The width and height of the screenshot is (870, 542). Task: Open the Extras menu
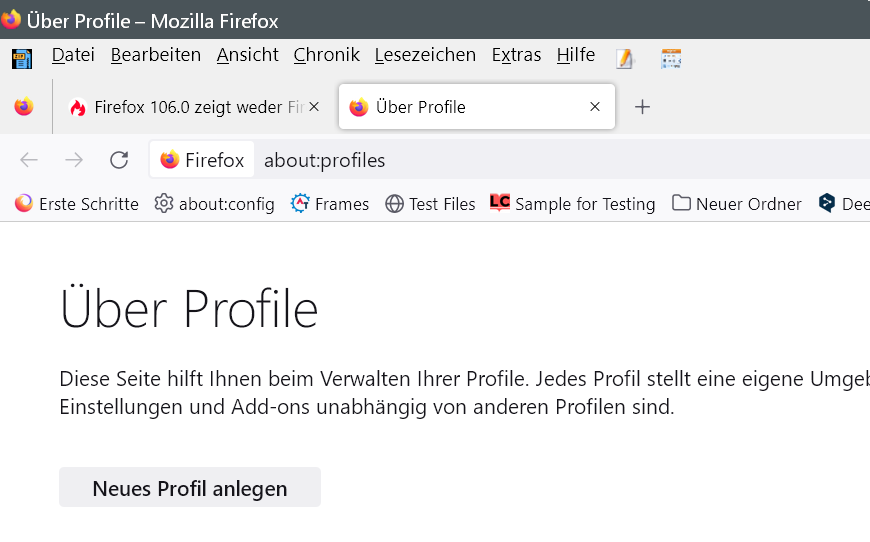516,55
